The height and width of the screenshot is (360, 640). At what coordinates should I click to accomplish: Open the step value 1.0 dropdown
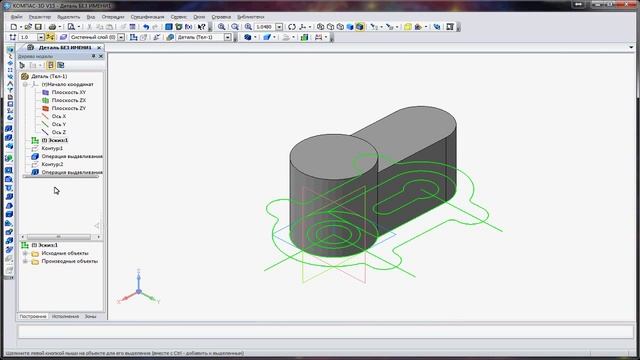pyautogui.click(x=41, y=37)
